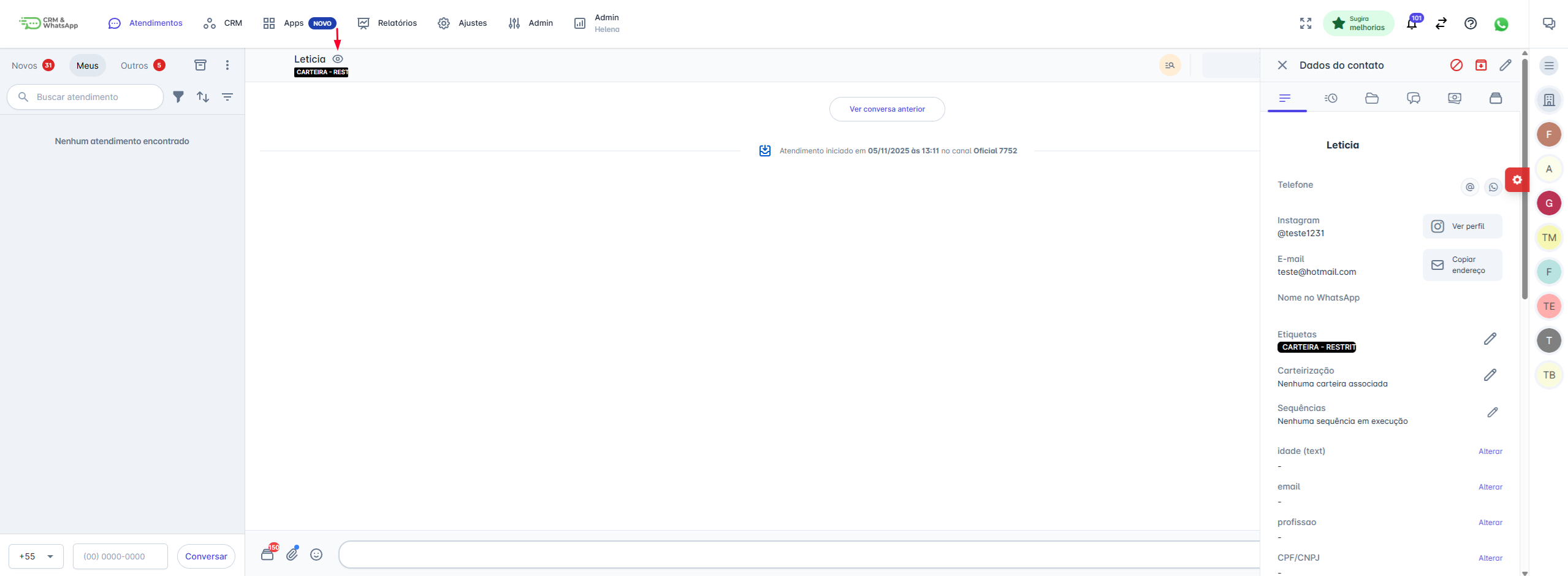Open the Relatórios menu
This screenshot has width=1568, height=576.
387,23
